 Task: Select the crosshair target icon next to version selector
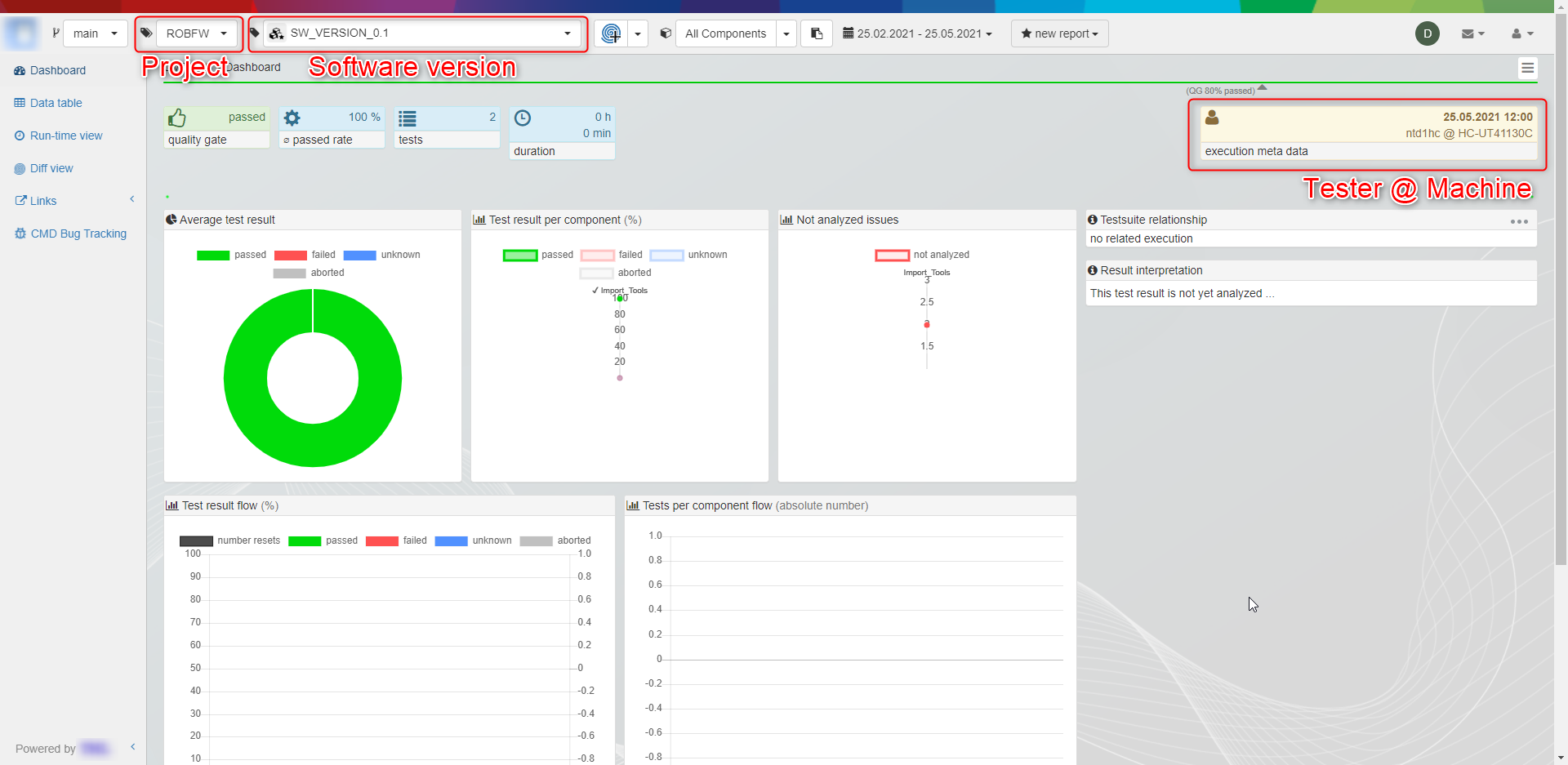[611, 33]
